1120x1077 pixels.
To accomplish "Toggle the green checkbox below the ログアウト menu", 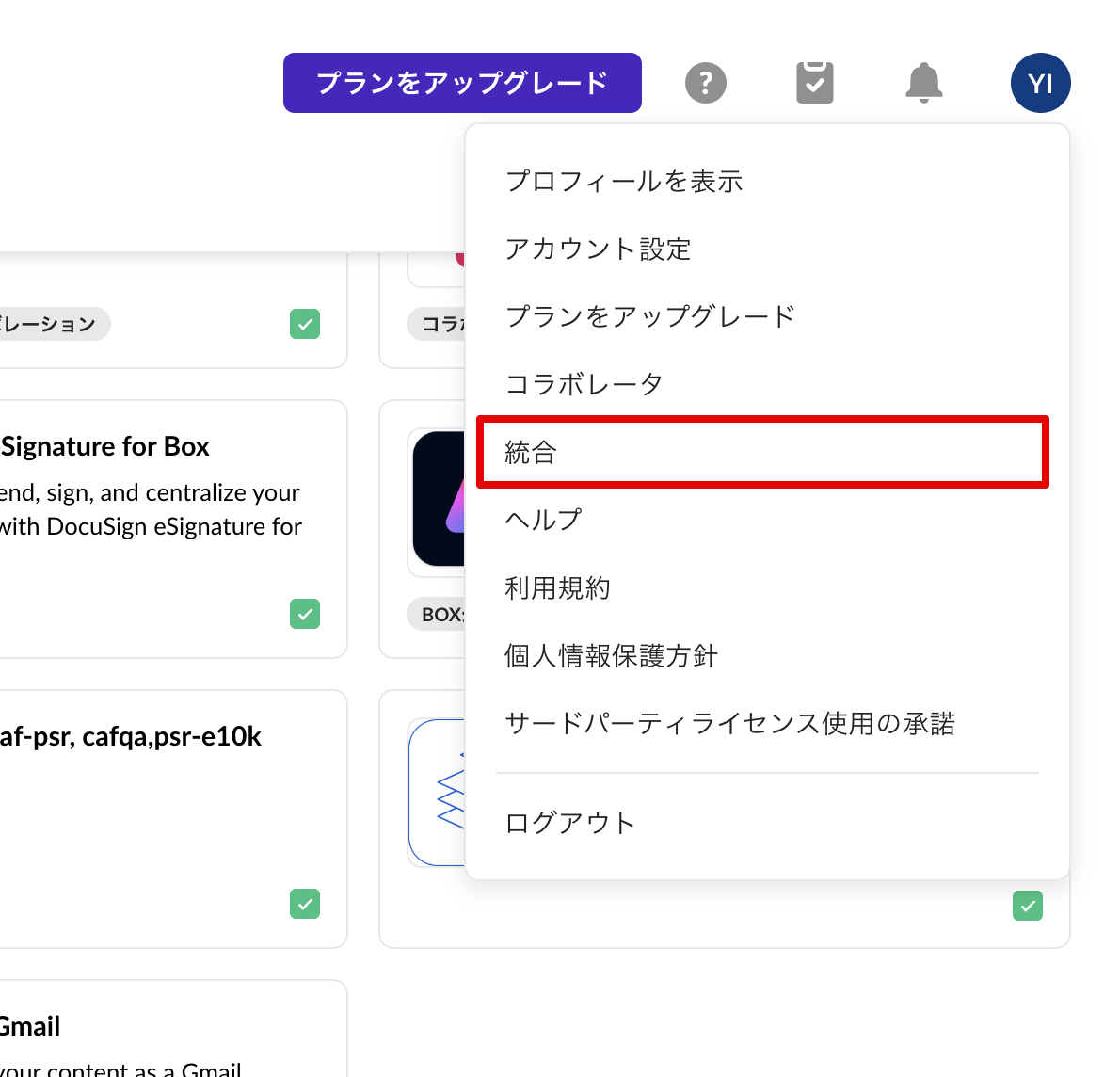I will (x=1027, y=906).
